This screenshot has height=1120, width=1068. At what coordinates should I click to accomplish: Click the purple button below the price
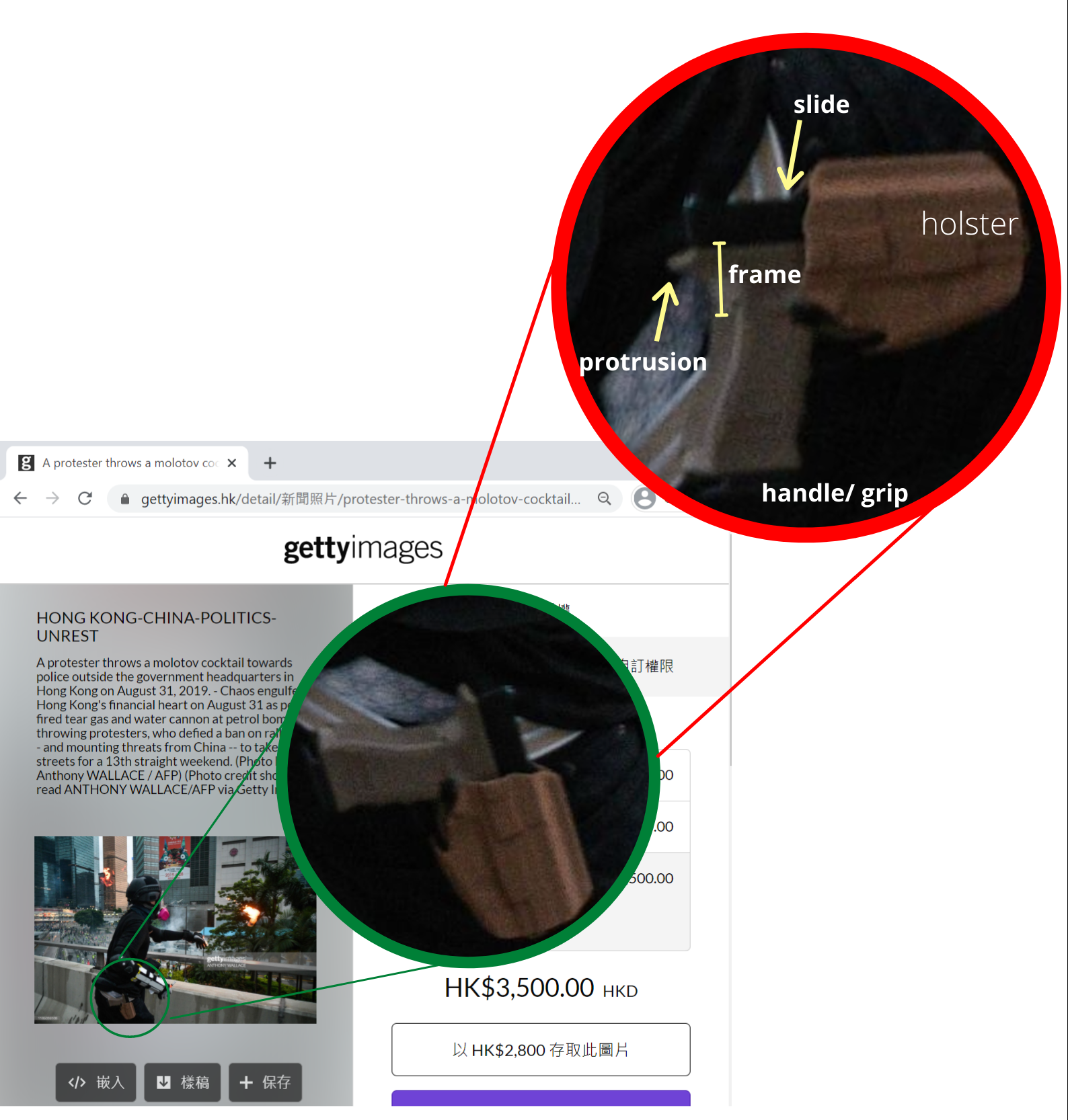tap(540, 1098)
